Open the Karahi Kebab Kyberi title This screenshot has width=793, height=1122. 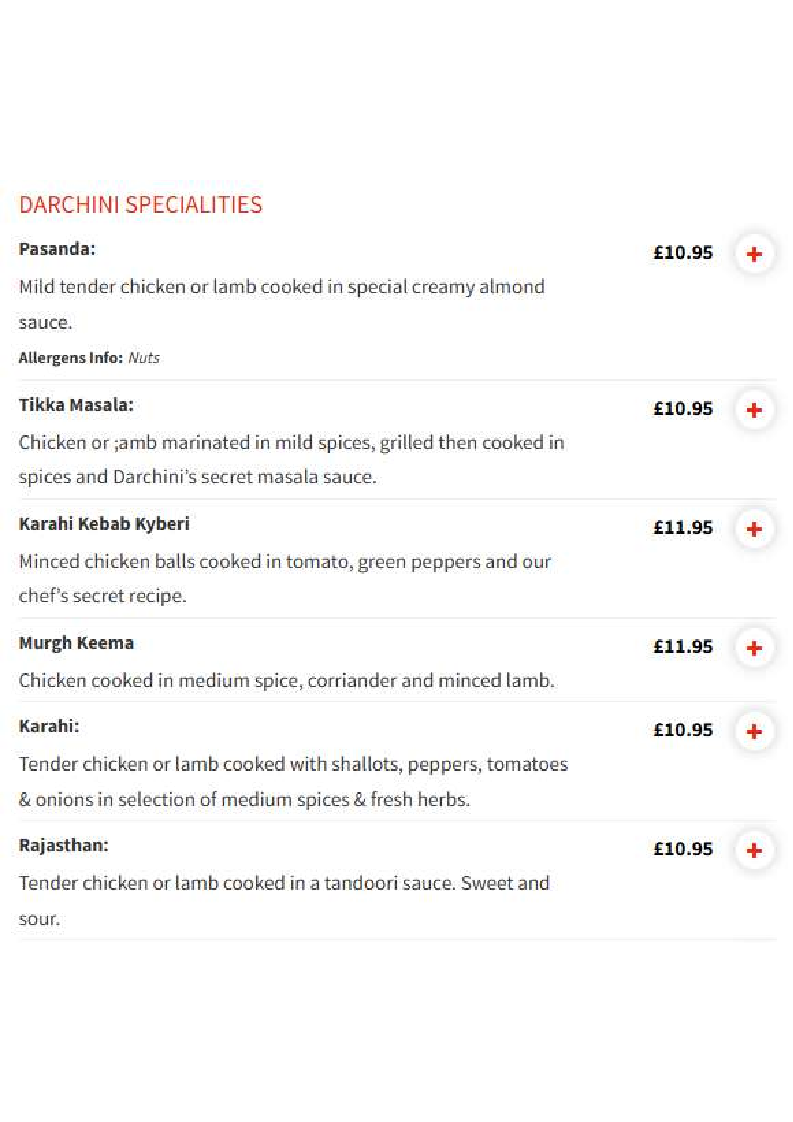click(104, 524)
